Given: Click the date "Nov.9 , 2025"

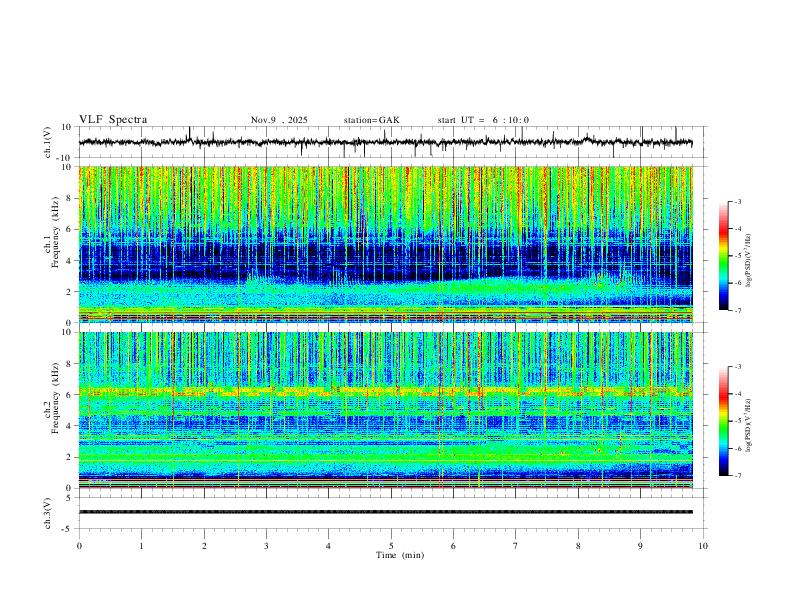Looking at the screenshot, I should 279,120.
